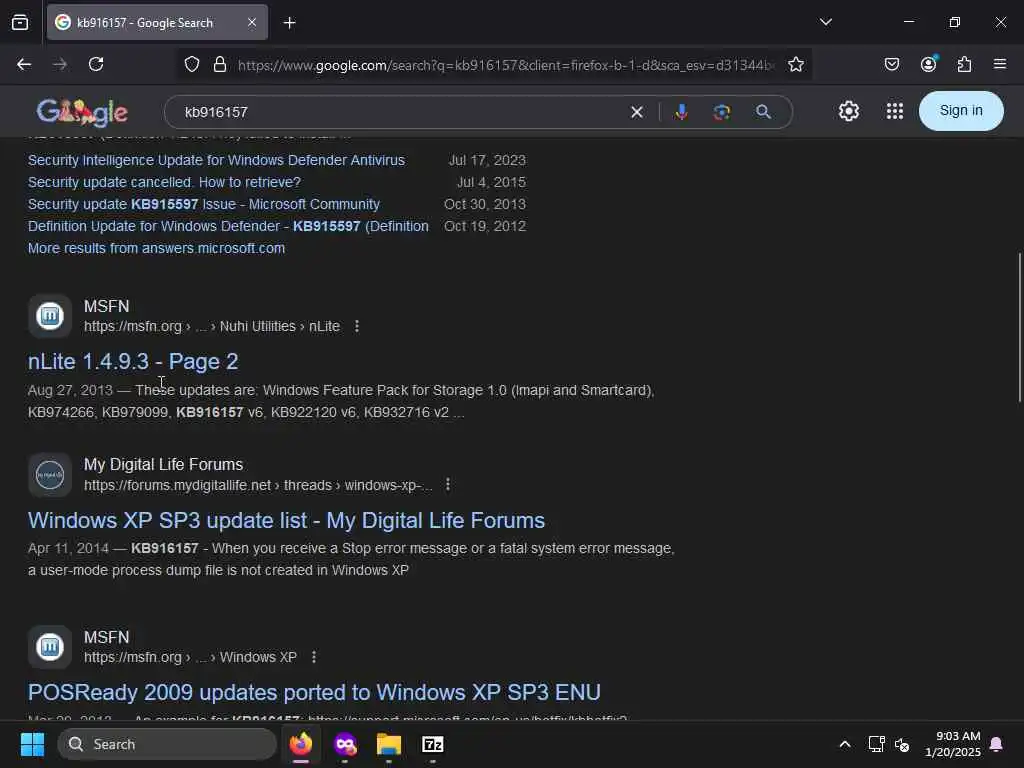The height and width of the screenshot is (768, 1024).
Task: Open the purple masked app in taskbar
Action: 345,744
